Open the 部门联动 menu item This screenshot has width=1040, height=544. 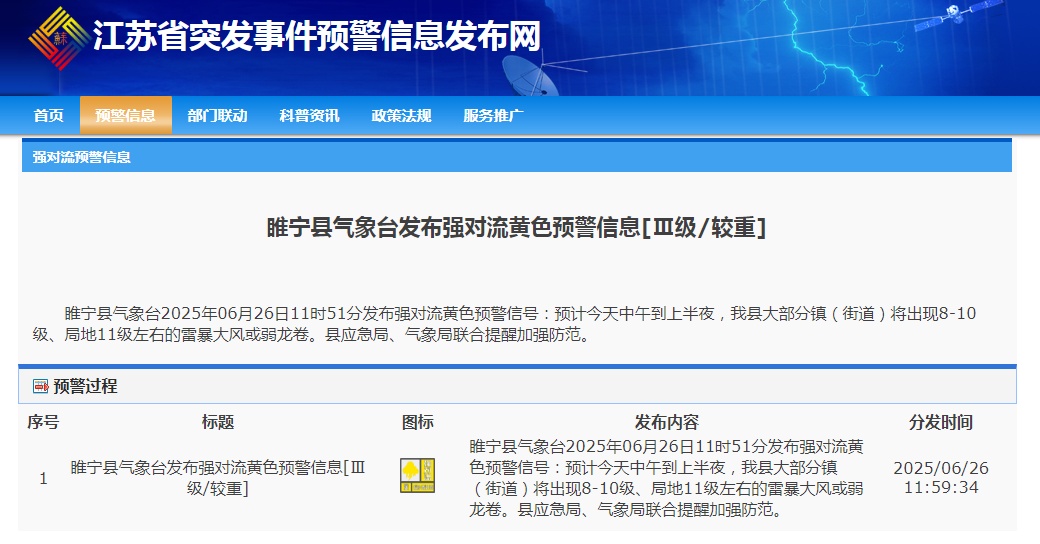point(218,115)
